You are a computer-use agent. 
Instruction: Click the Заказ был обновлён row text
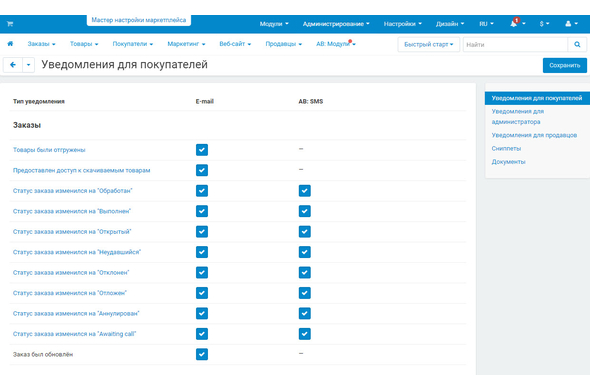tap(43, 354)
